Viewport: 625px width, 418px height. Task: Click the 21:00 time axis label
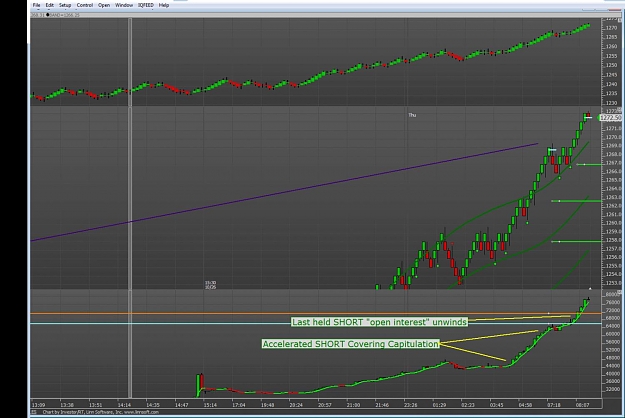click(x=353, y=405)
